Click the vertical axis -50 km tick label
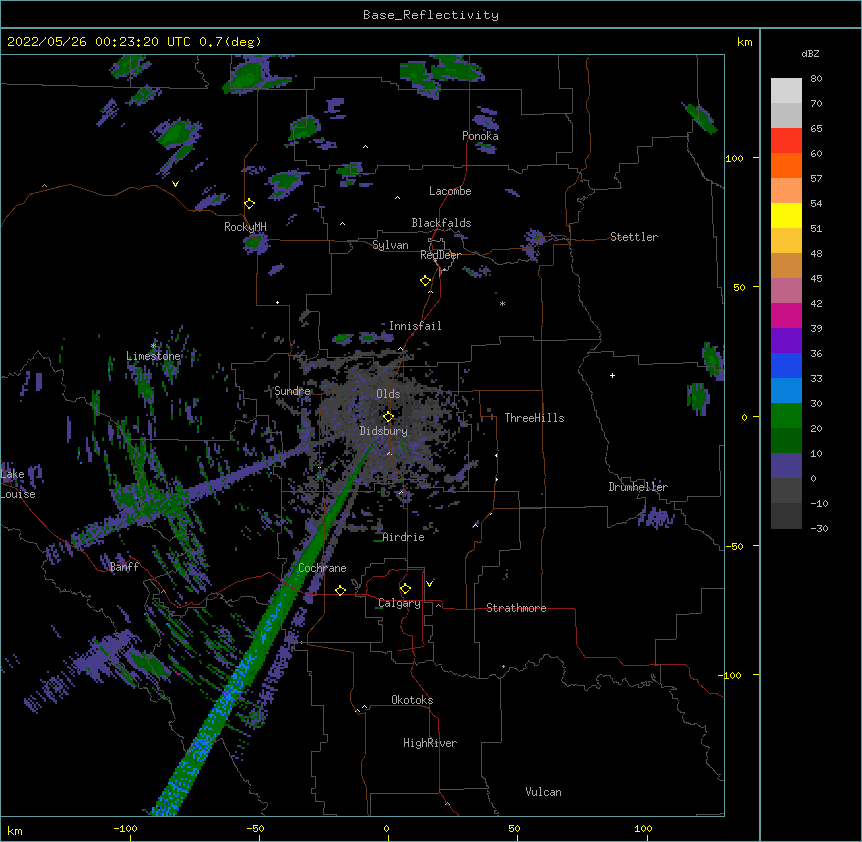 click(x=734, y=546)
